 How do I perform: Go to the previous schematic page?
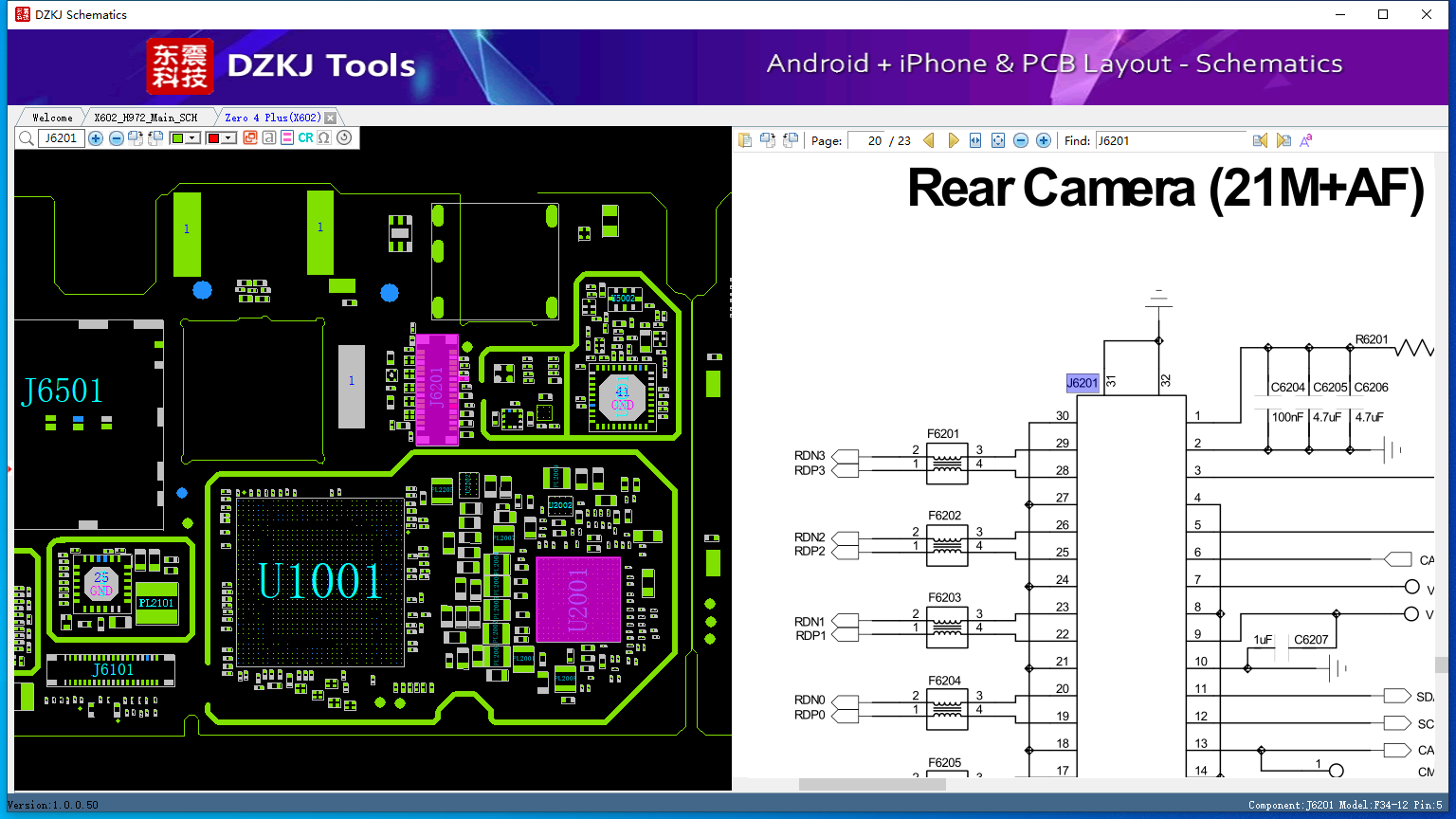(x=929, y=140)
